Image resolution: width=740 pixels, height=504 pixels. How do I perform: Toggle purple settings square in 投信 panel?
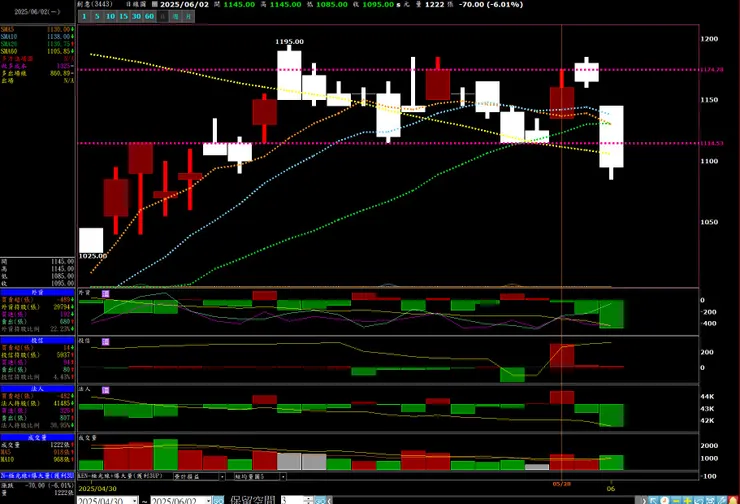pos(106,342)
